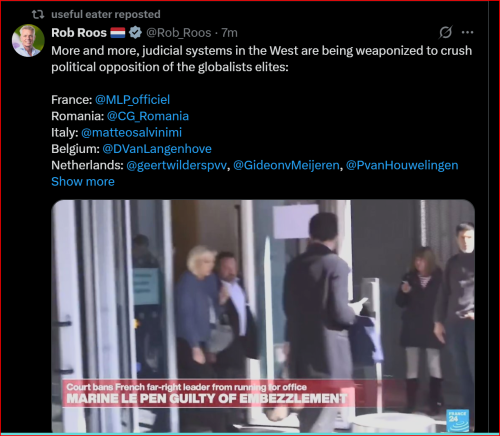Open the @geertwilderspvv mention
Viewport: 500px width, 436px height.
(x=177, y=165)
